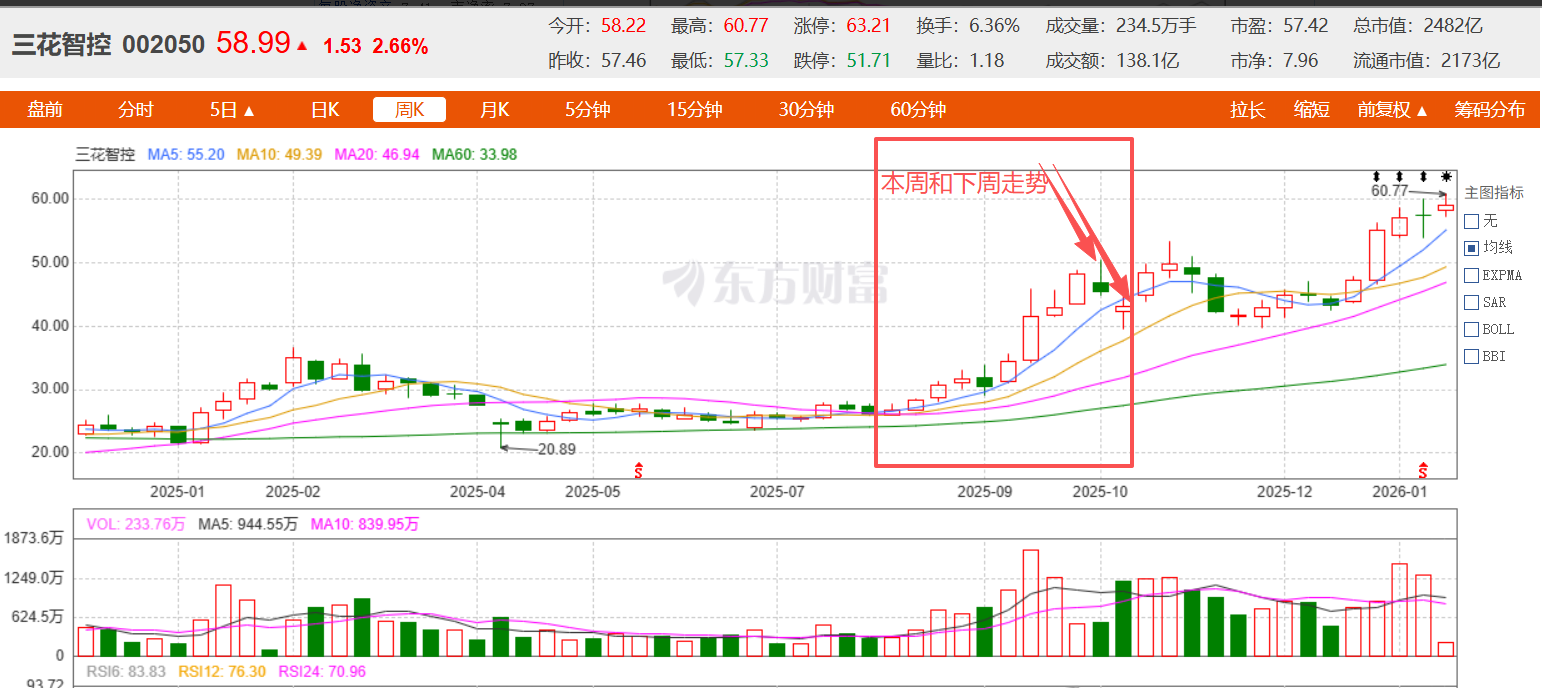Click the red S marker above 2026-01
The width and height of the screenshot is (1542, 688).
click(x=1425, y=468)
